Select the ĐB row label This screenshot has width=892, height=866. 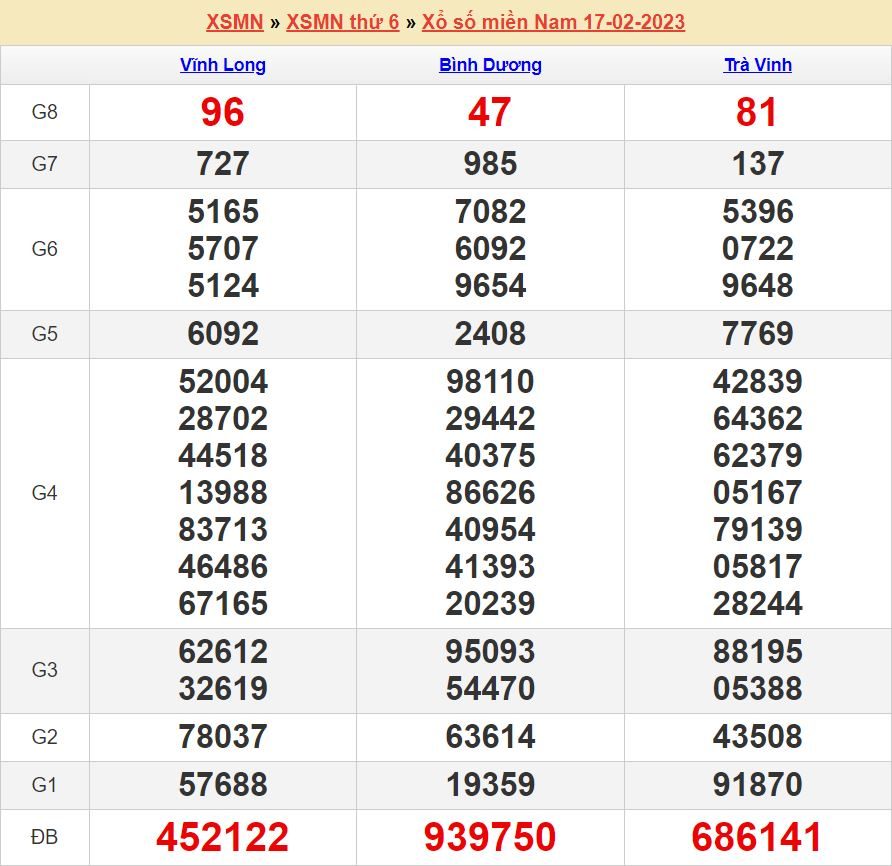pos(44,837)
